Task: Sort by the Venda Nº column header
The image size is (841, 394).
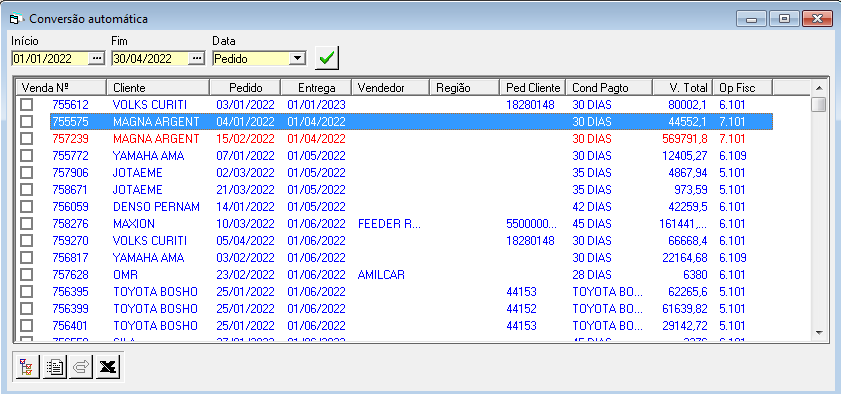Action: (61, 87)
